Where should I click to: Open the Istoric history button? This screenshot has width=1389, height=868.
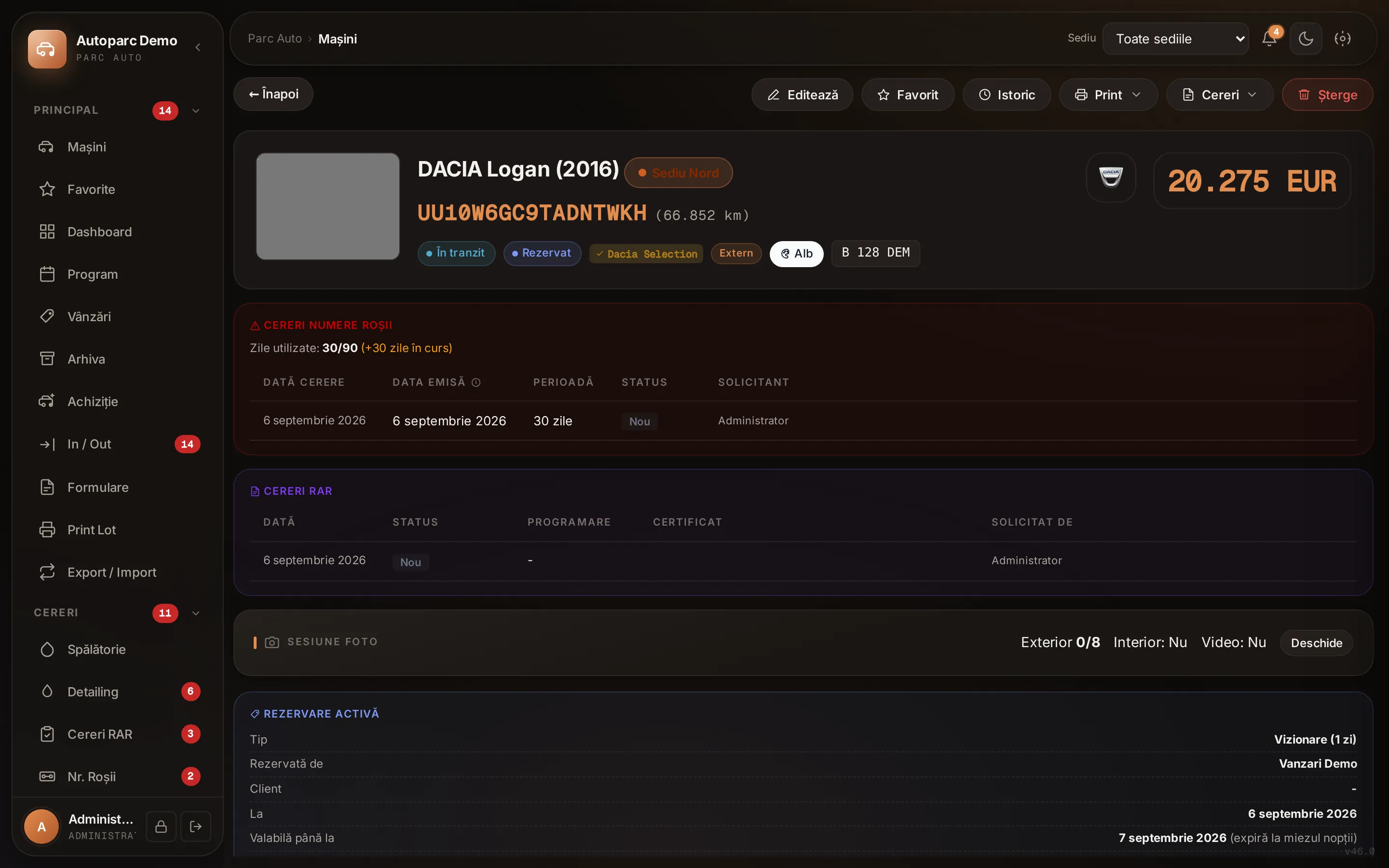click(x=1006, y=95)
